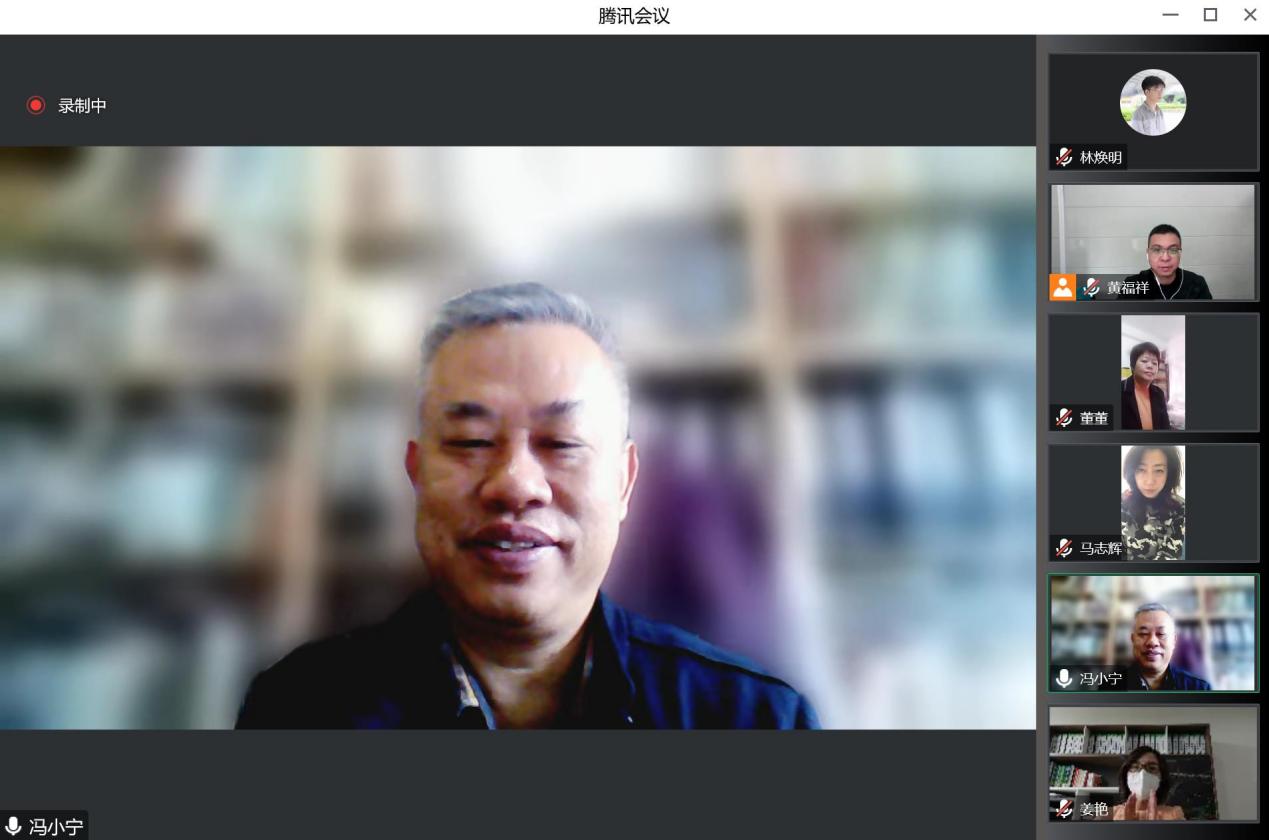
Task: Click the muted mic icon beside 林焕明
Action: click(x=1064, y=157)
